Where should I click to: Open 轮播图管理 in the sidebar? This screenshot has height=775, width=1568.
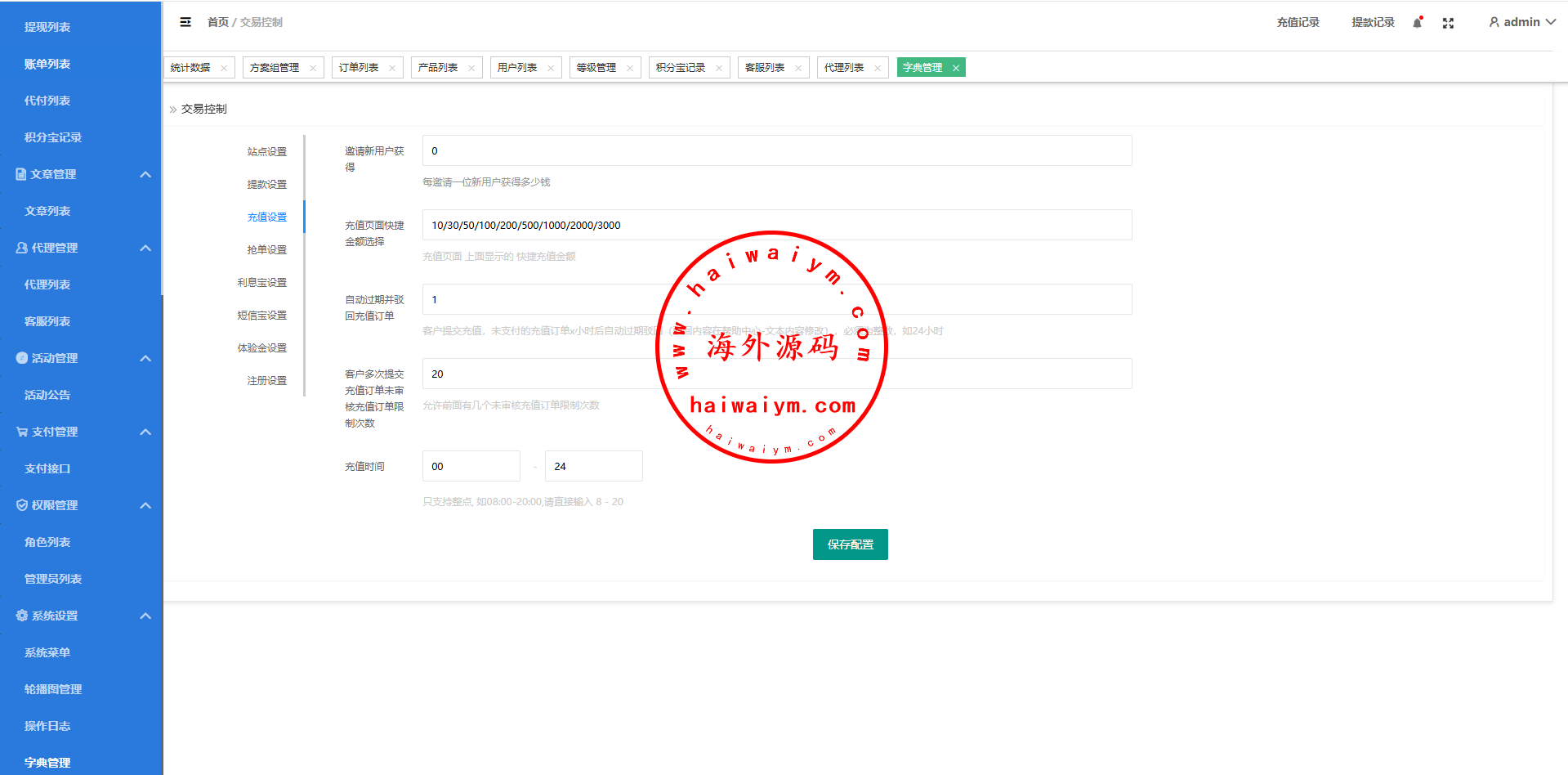point(53,689)
